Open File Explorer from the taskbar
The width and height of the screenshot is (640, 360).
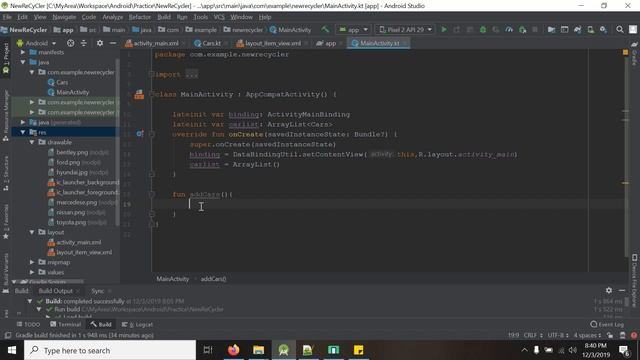coord(258,350)
